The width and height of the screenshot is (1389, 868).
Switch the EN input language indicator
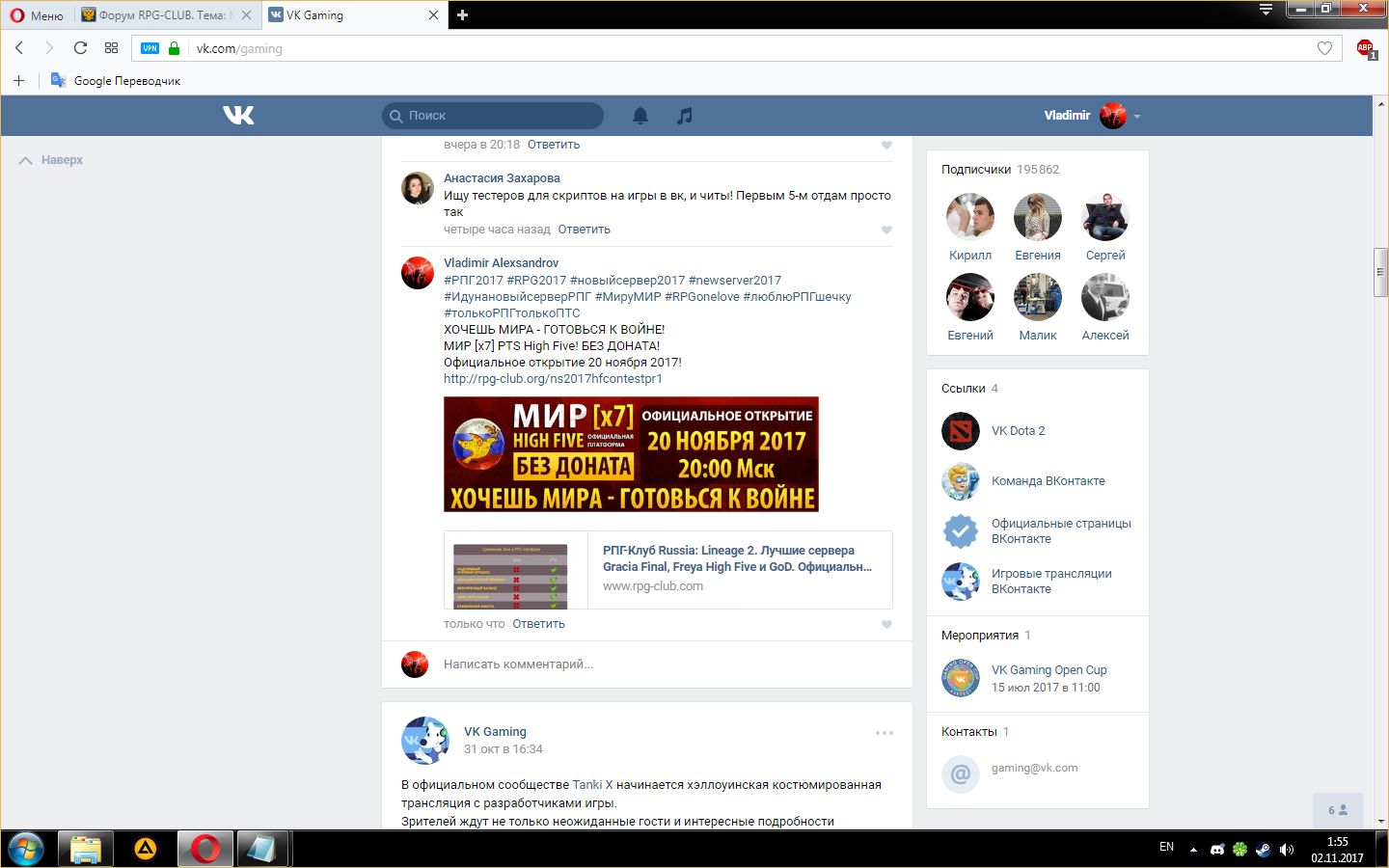1166,847
